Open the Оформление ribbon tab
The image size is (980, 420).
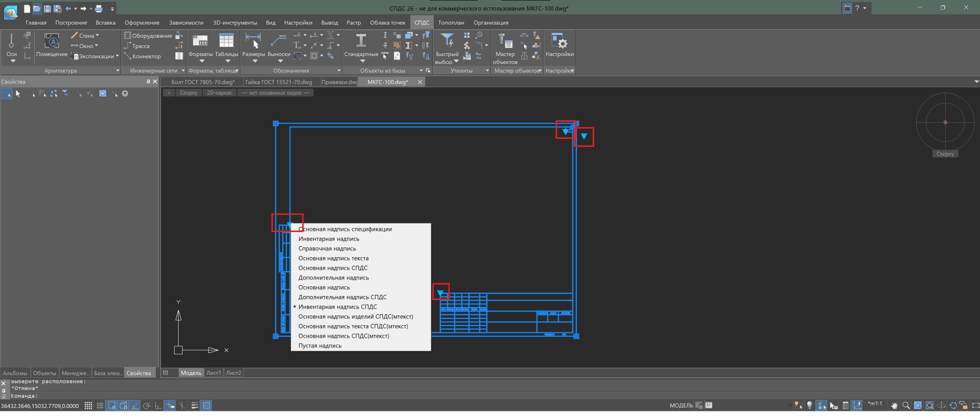(x=142, y=22)
